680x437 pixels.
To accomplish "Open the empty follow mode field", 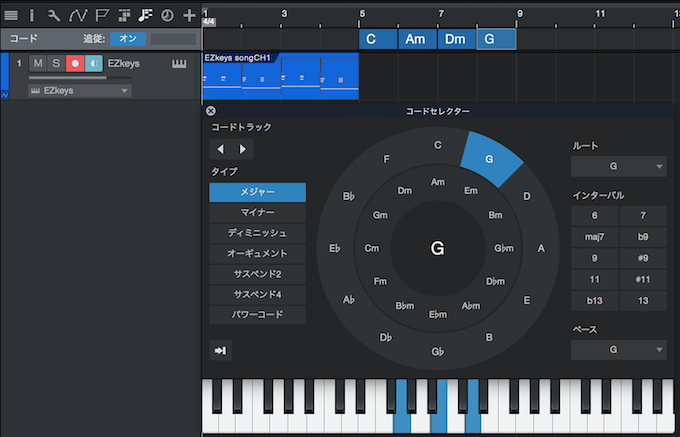I will [x=173, y=39].
